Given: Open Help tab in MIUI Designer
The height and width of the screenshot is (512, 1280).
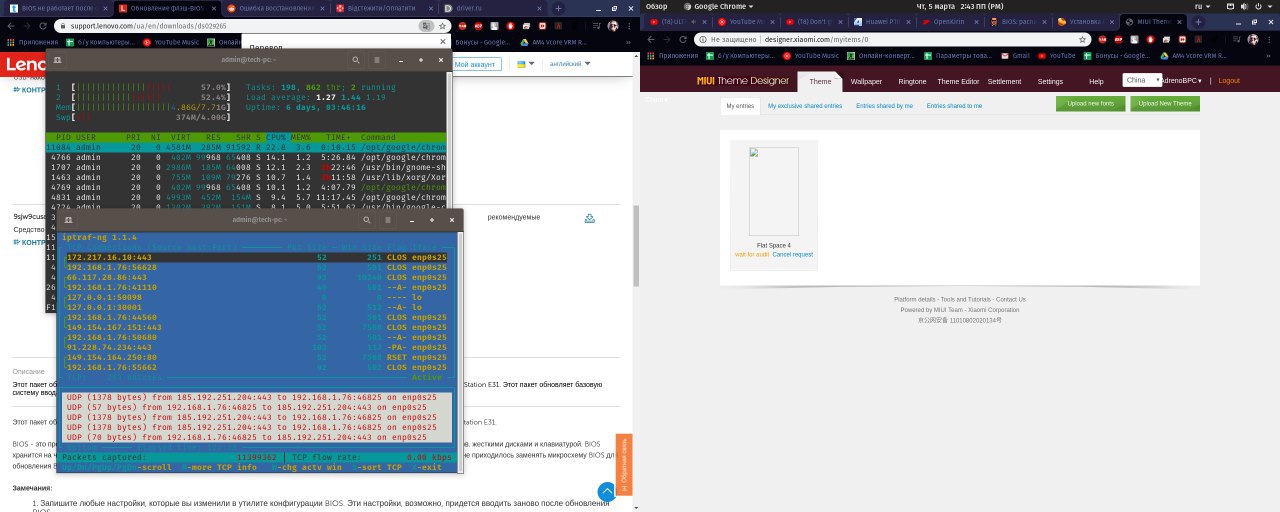Looking at the screenshot, I should tap(1096, 81).
